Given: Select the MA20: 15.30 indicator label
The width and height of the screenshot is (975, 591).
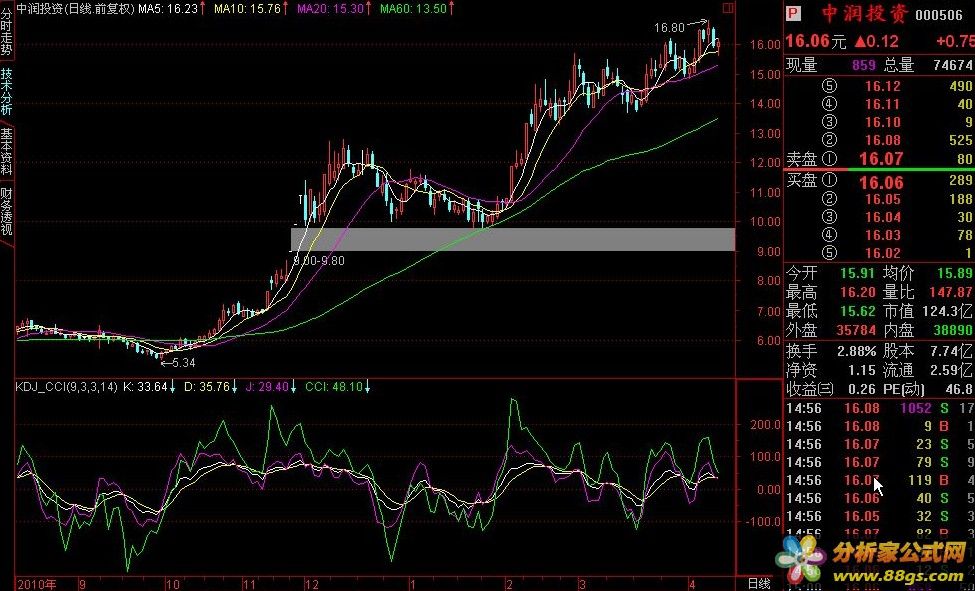Looking at the screenshot, I should pos(334,9).
